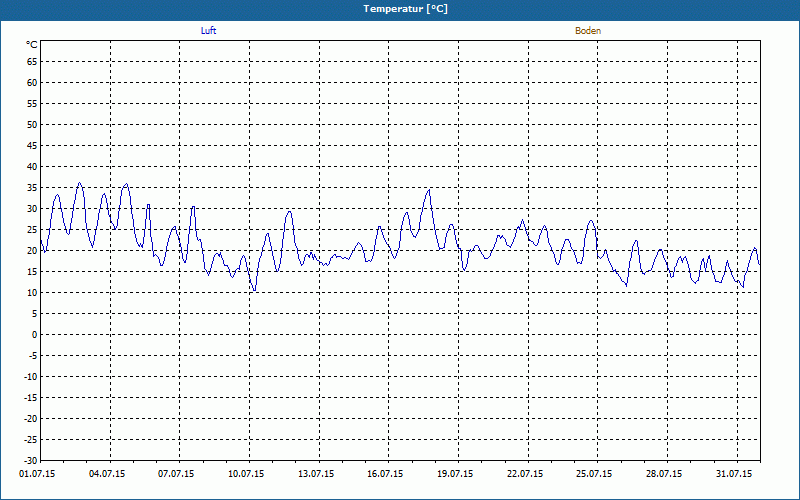Click the 22.07.15 date axis label
The height and width of the screenshot is (500, 800).
525,474
